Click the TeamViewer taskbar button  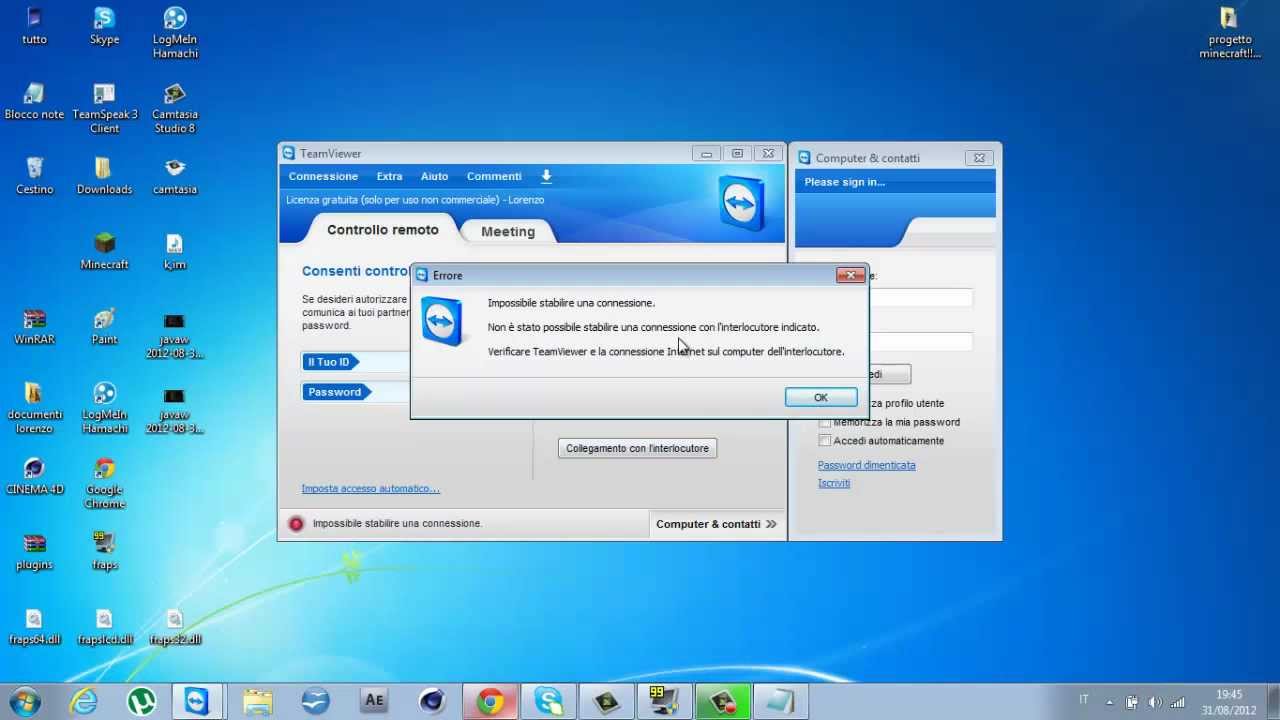tap(198, 702)
